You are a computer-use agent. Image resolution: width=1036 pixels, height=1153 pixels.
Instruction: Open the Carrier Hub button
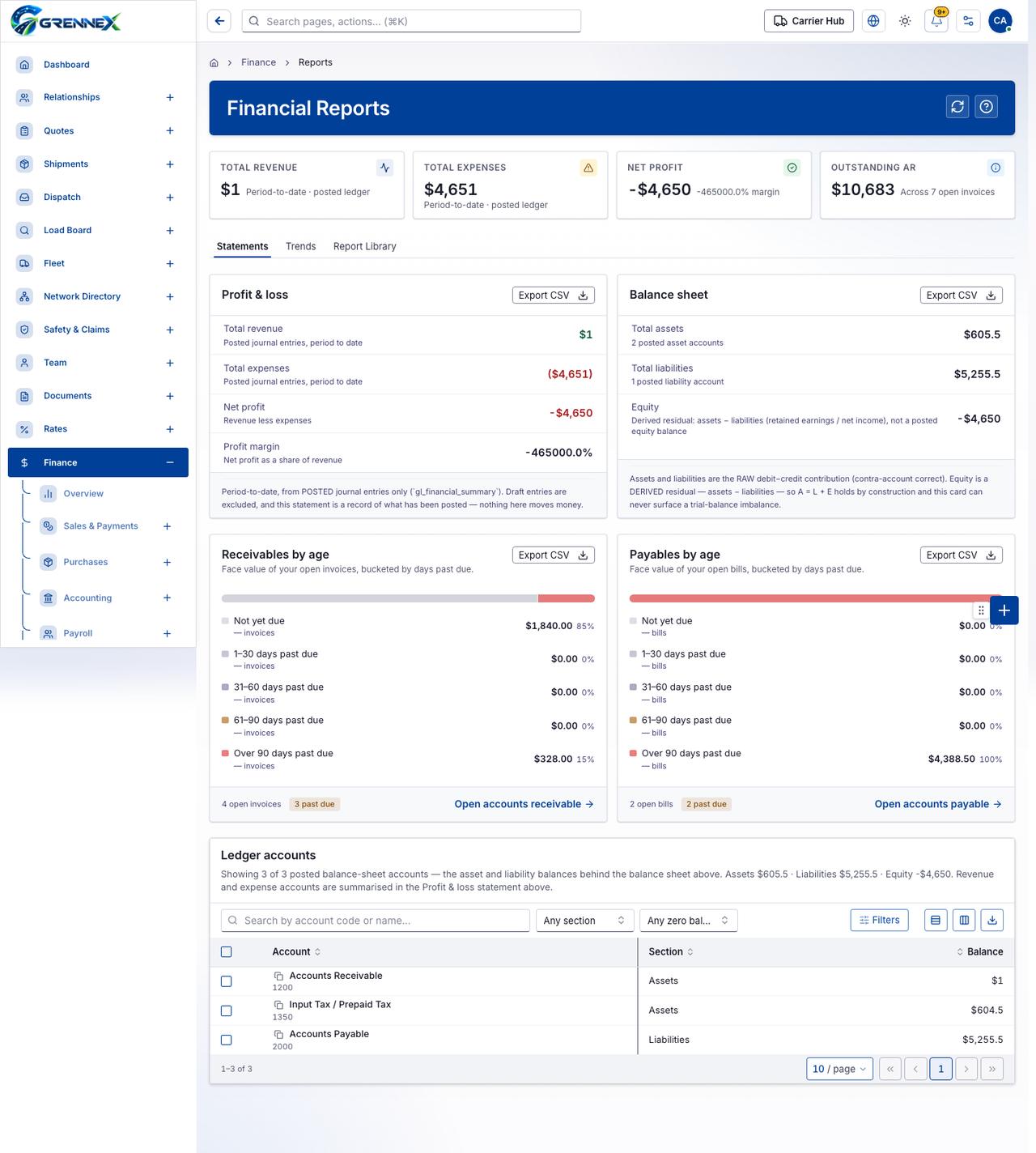click(809, 21)
